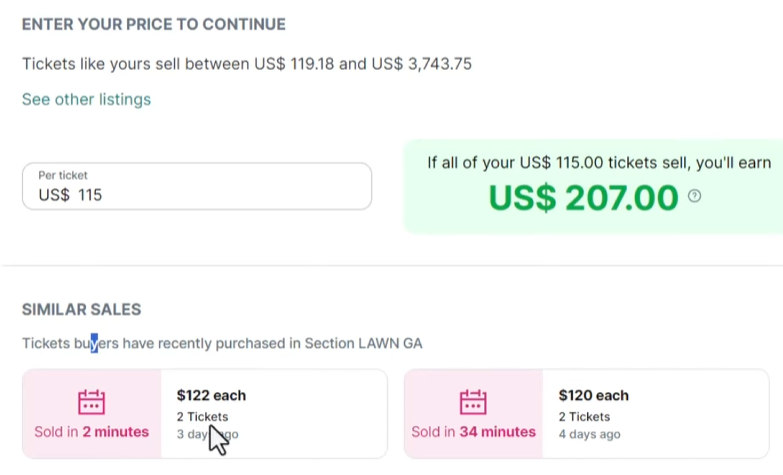Click the US$ 207.00 earnings amount
The width and height of the screenshot is (783, 475).
[583, 198]
